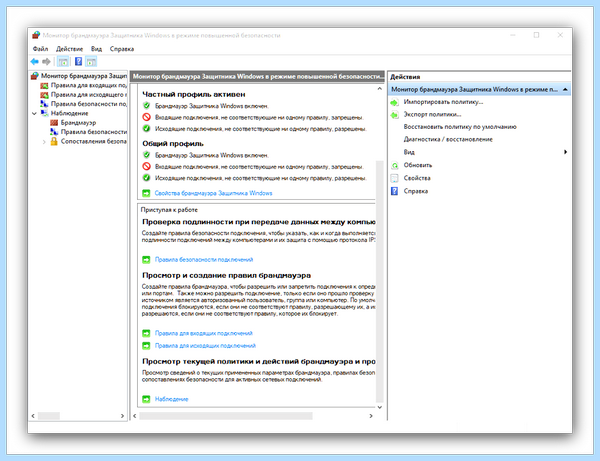Click the inbound rules icon in tree
The width and height of the screenshot is (600, 461).
pos(44,85)
